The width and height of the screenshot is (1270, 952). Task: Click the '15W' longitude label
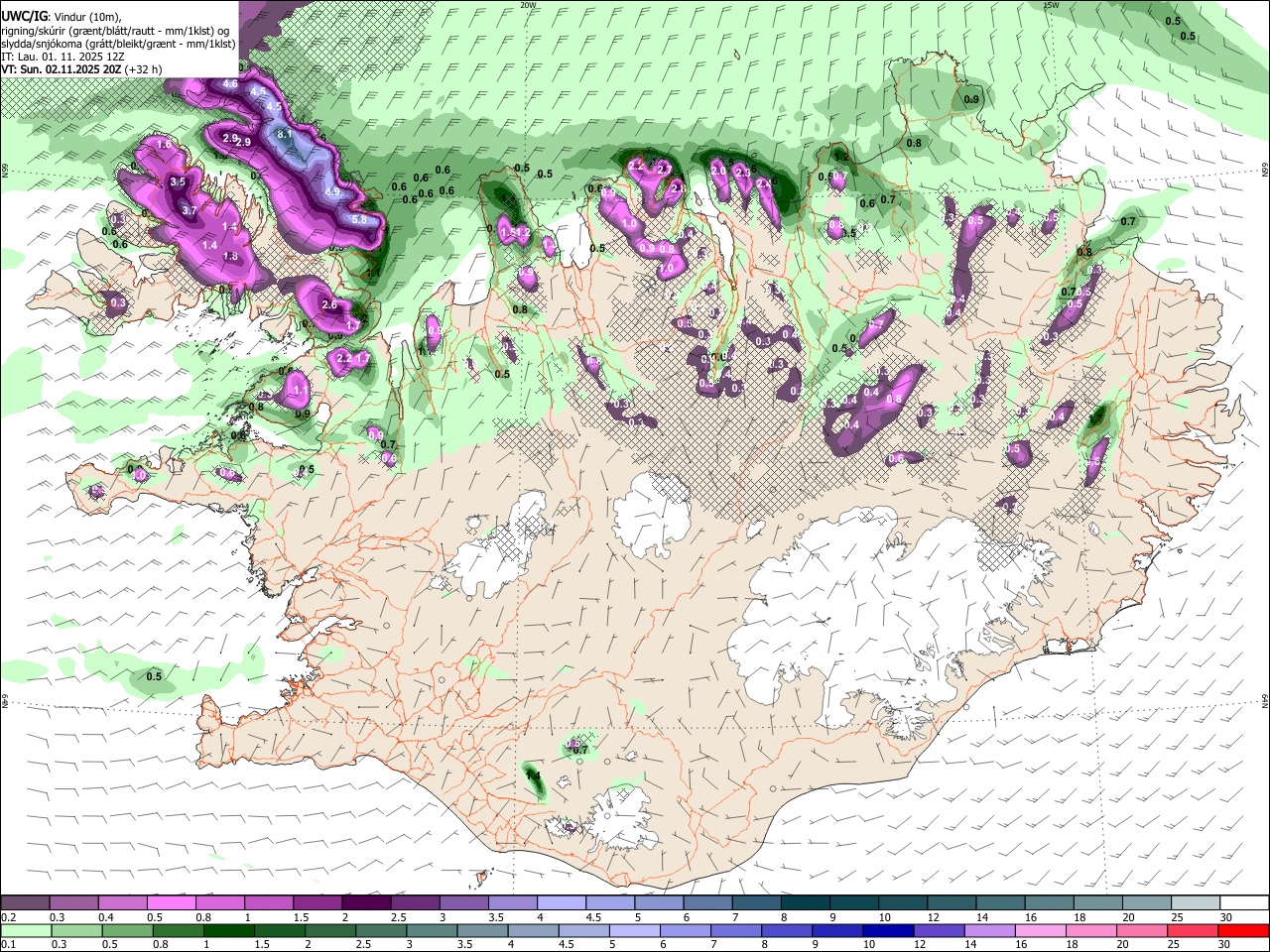[x=1051, y=5]
